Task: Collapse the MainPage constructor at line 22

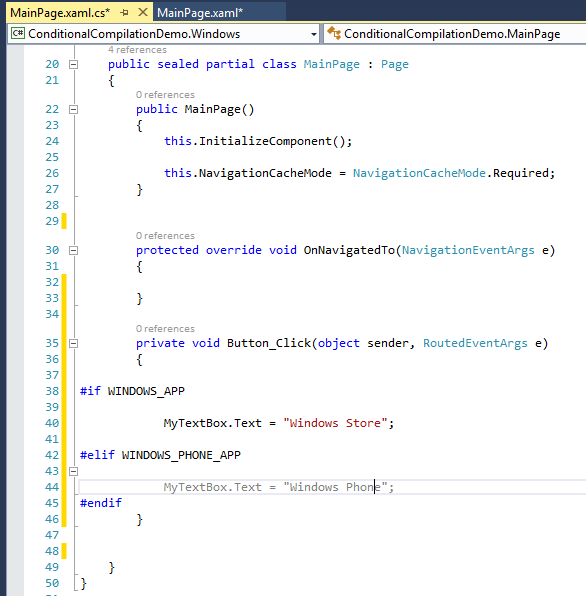Action: coord(73,109)
